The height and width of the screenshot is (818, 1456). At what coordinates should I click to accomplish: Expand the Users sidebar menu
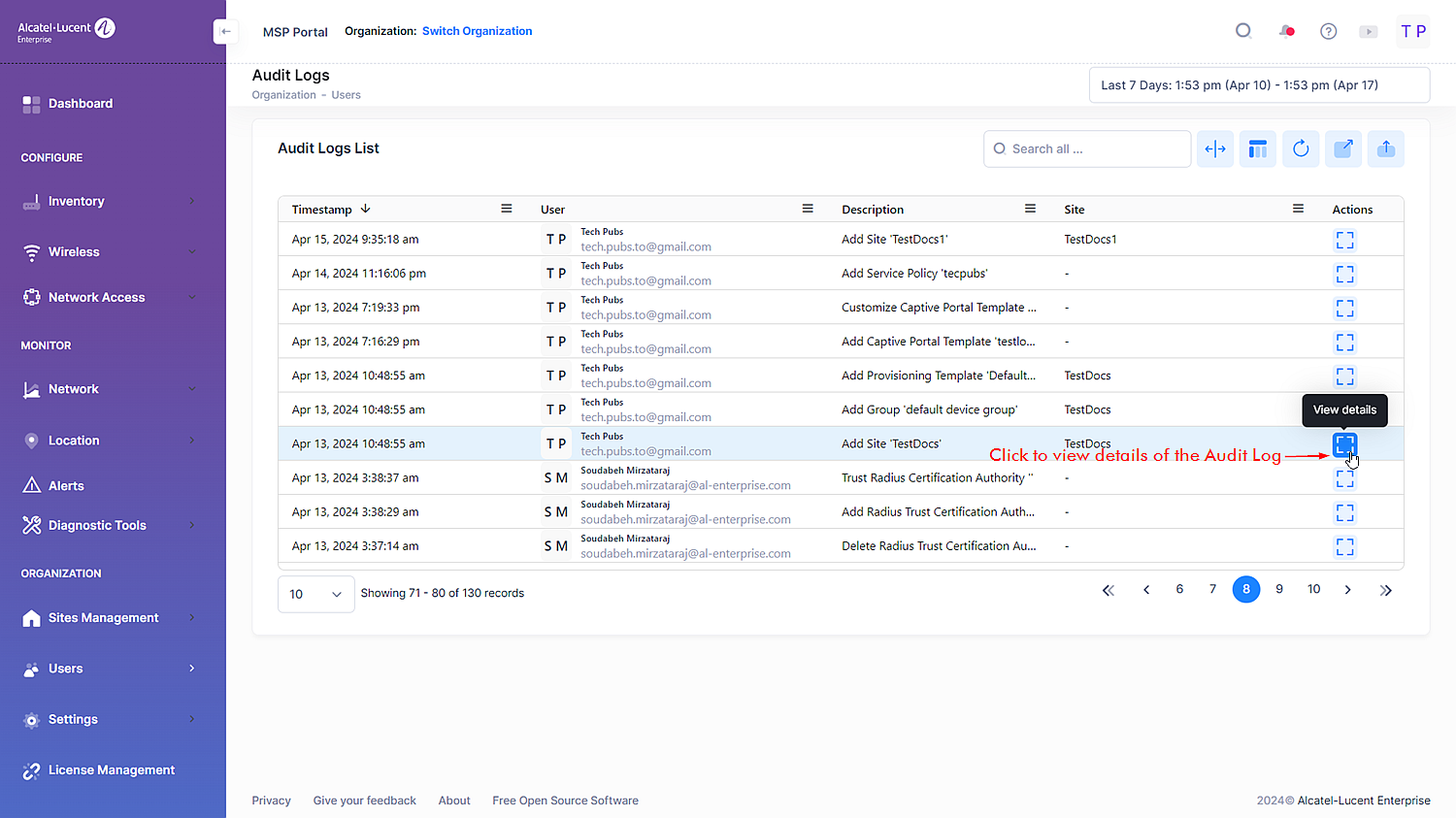pyautogui.click(x=109, y=669)
